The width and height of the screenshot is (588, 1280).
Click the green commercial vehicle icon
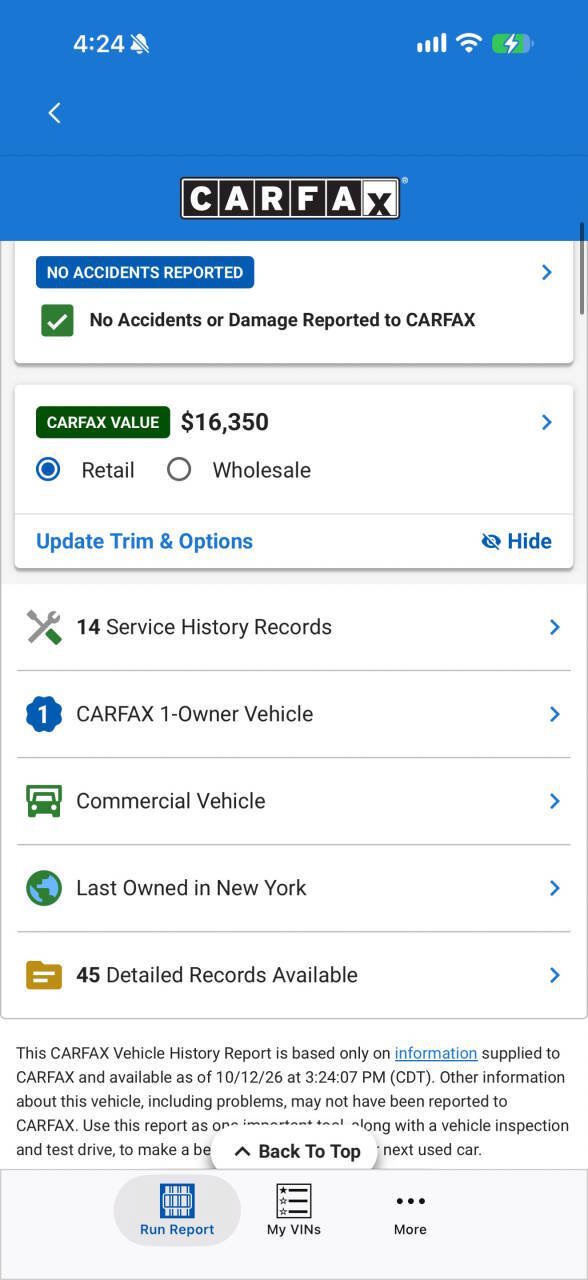(44, 801)
